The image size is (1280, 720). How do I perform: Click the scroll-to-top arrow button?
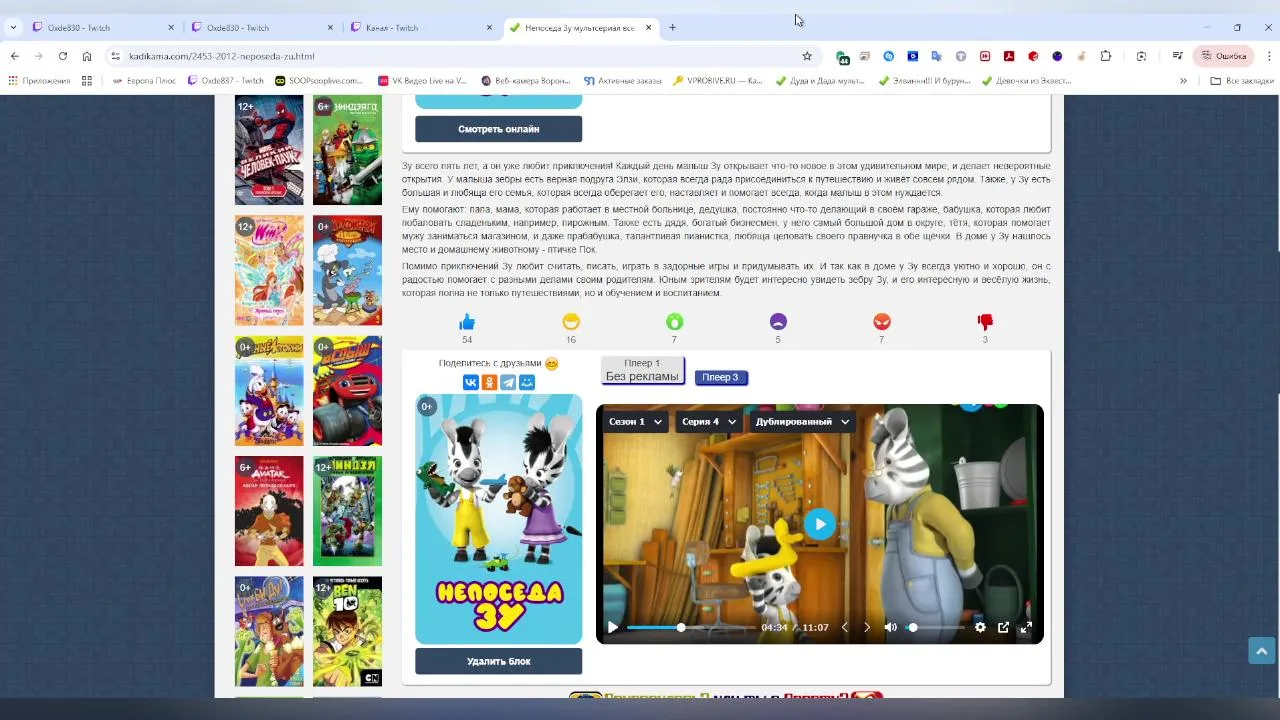1261,651
